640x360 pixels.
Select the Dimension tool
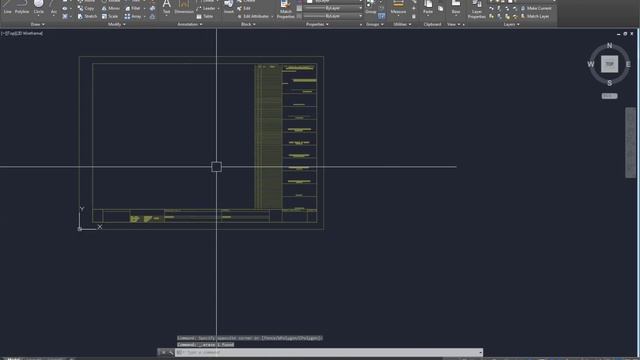coord(184,7)
